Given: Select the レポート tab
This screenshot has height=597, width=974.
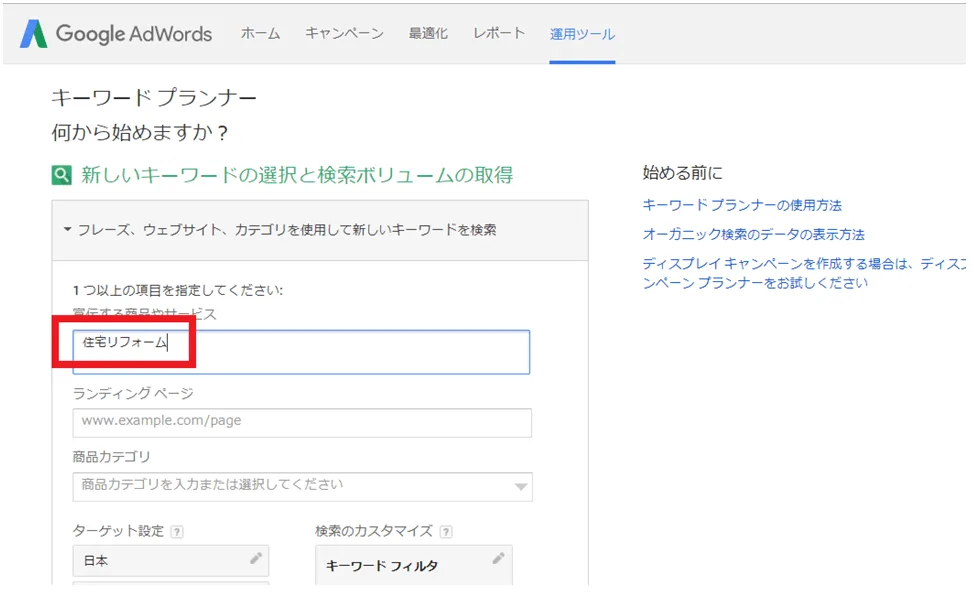Looking at the screenshot, I should [x=499, y=34].
